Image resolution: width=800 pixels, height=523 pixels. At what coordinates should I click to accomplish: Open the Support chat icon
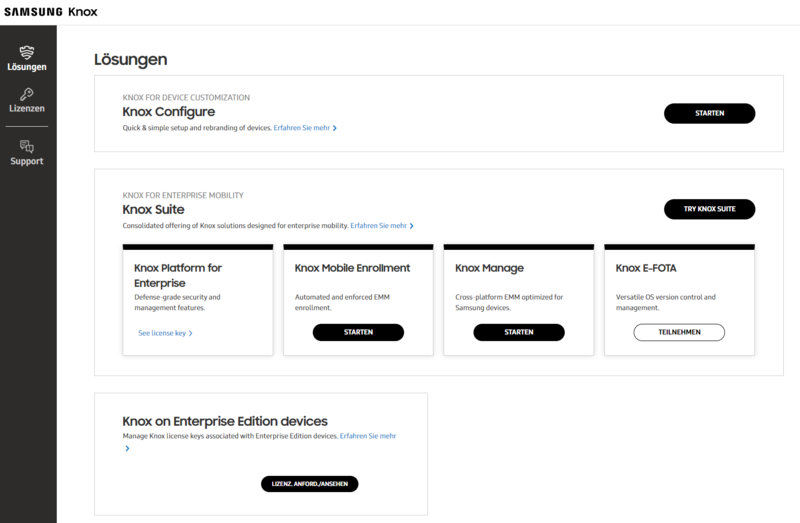click(x=27, y=146)
